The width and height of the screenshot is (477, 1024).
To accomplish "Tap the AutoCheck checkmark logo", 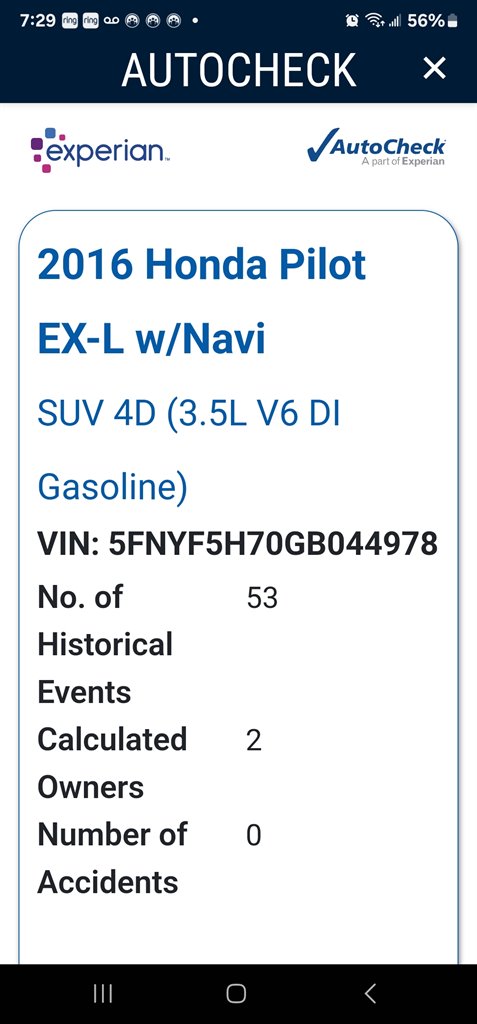I will click(376, 147).
